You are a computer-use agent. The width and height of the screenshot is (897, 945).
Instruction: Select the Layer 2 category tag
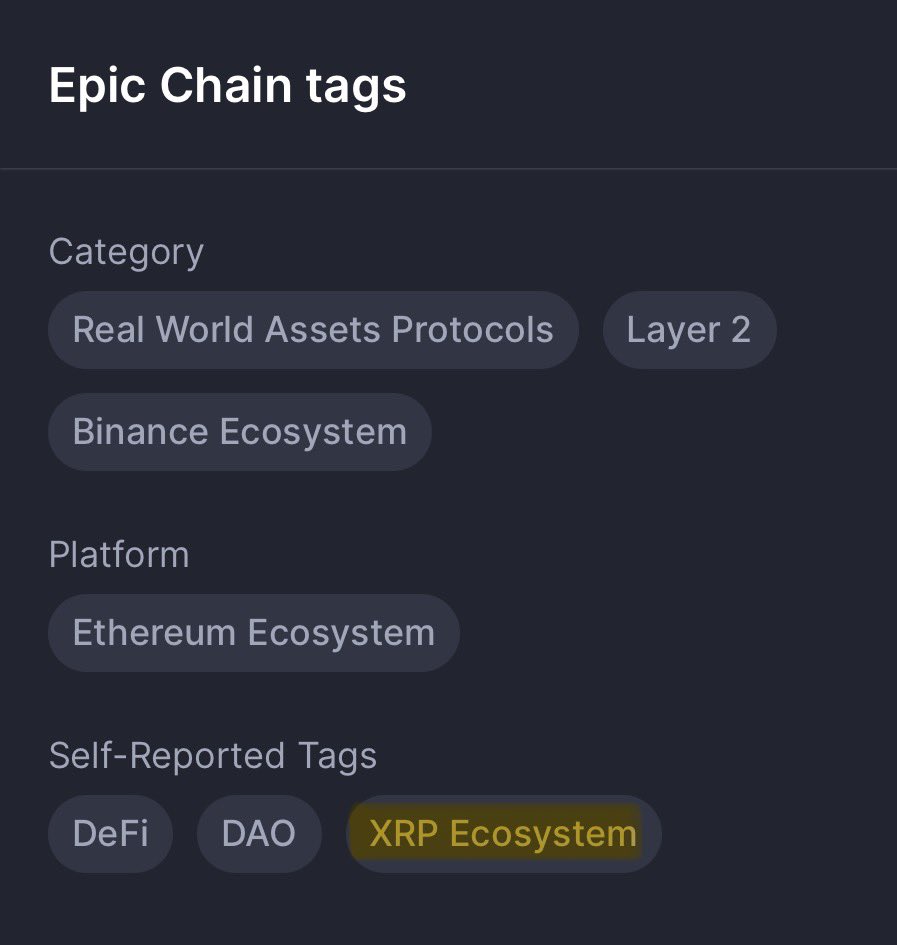pos(689,330)
